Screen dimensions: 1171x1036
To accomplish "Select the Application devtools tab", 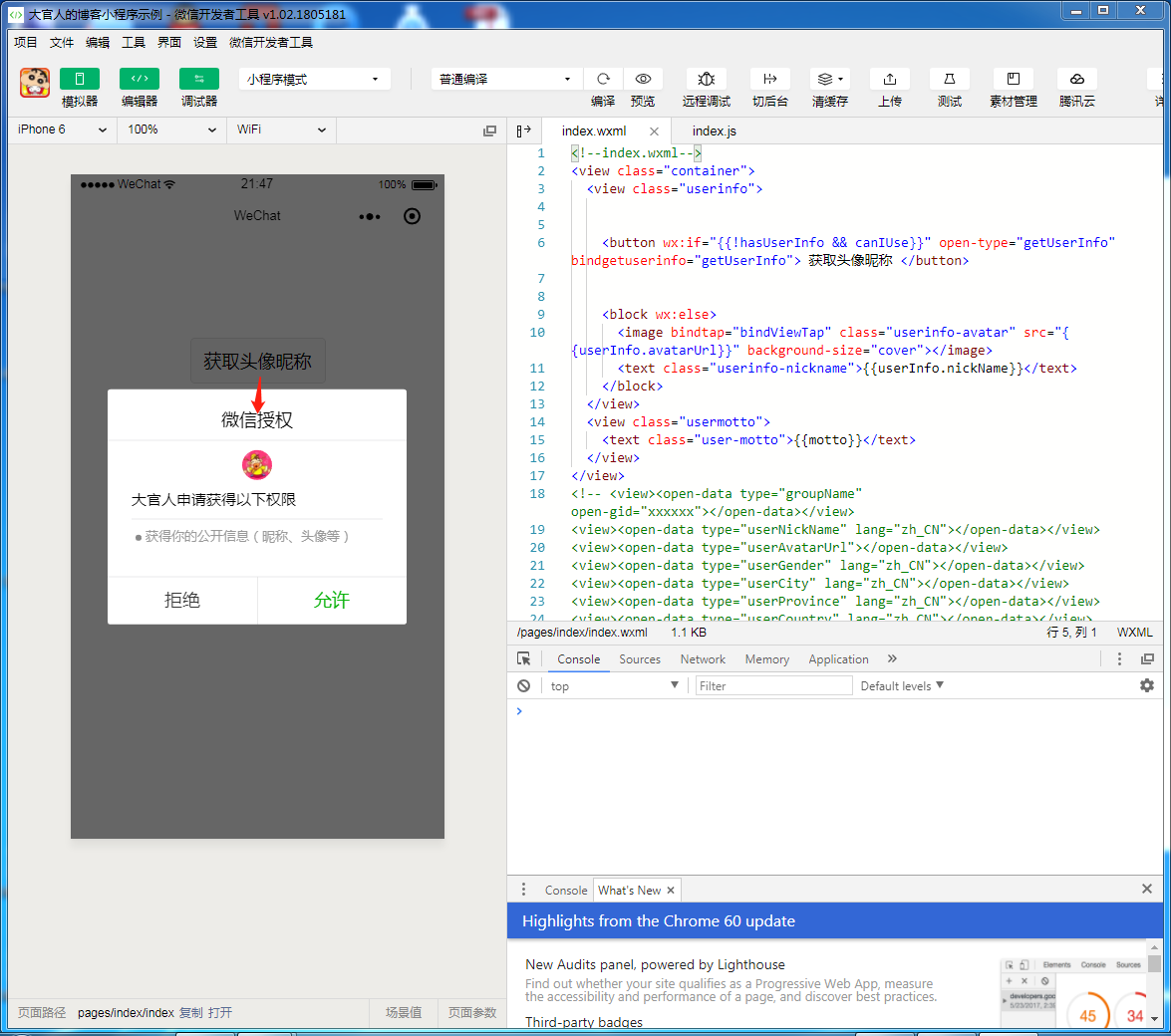I will click(839, 659).
